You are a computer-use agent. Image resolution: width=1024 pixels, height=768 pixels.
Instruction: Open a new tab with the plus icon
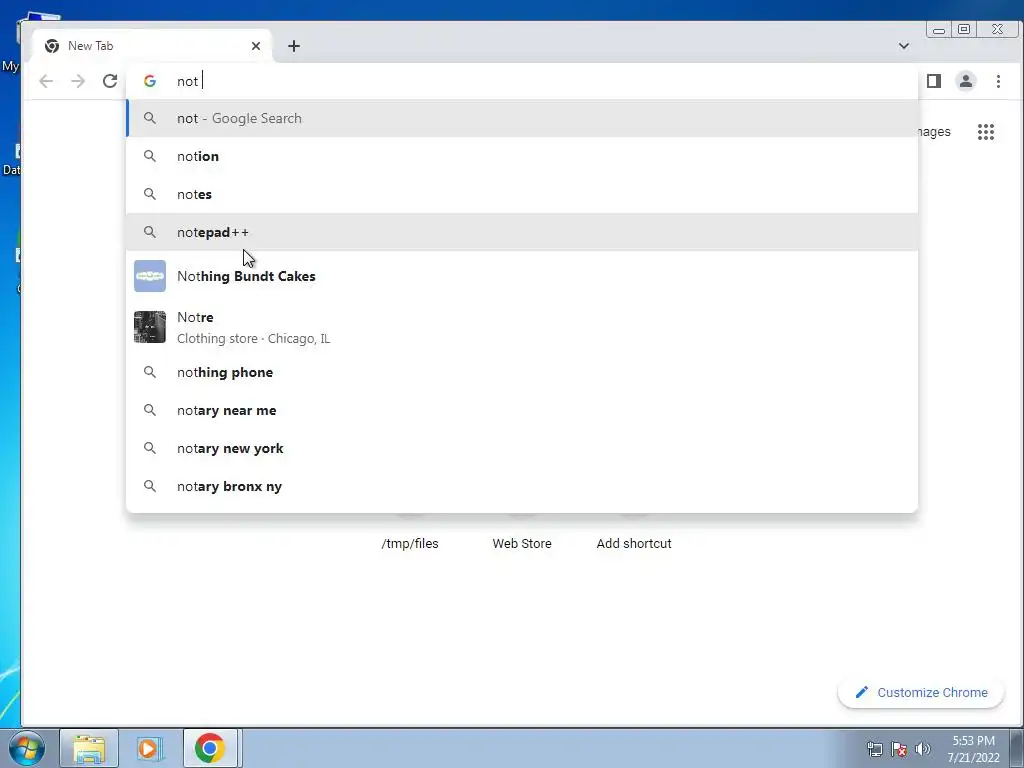click(294, 46)
